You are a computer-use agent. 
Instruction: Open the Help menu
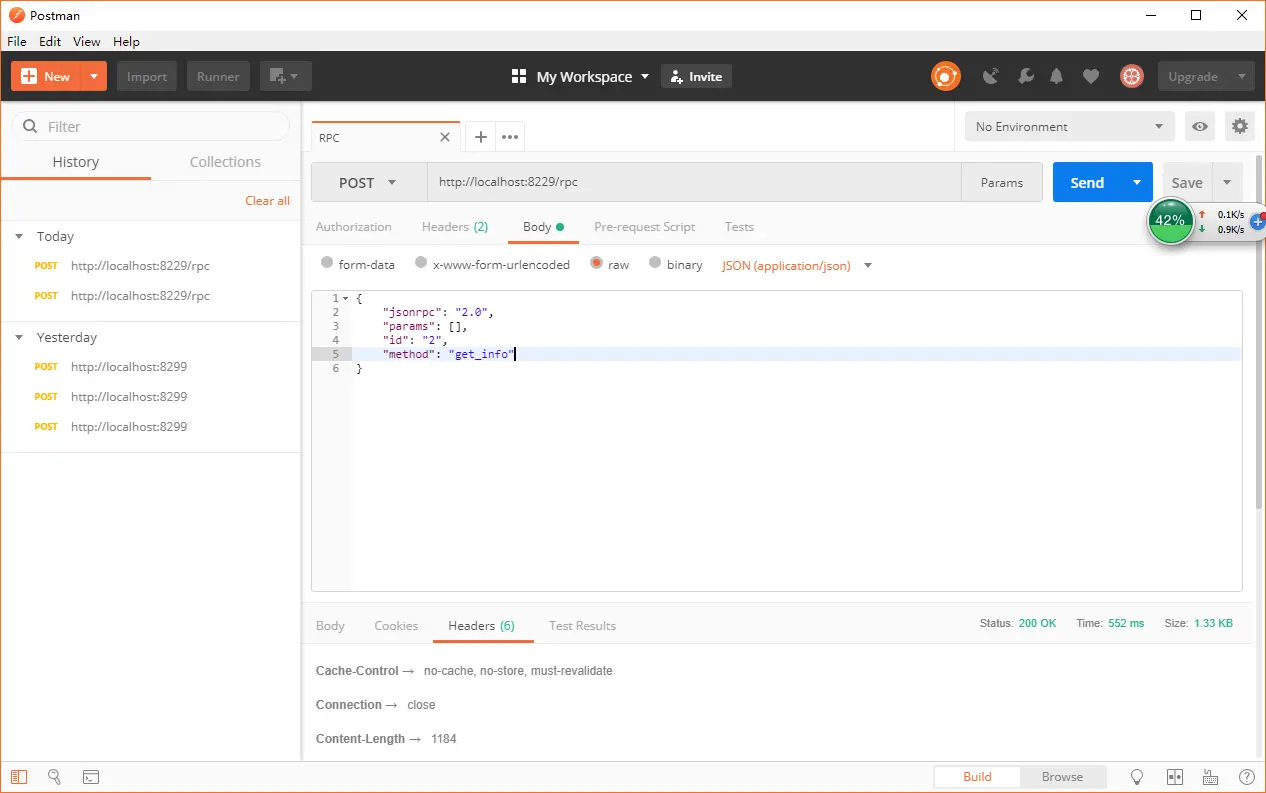126,41
